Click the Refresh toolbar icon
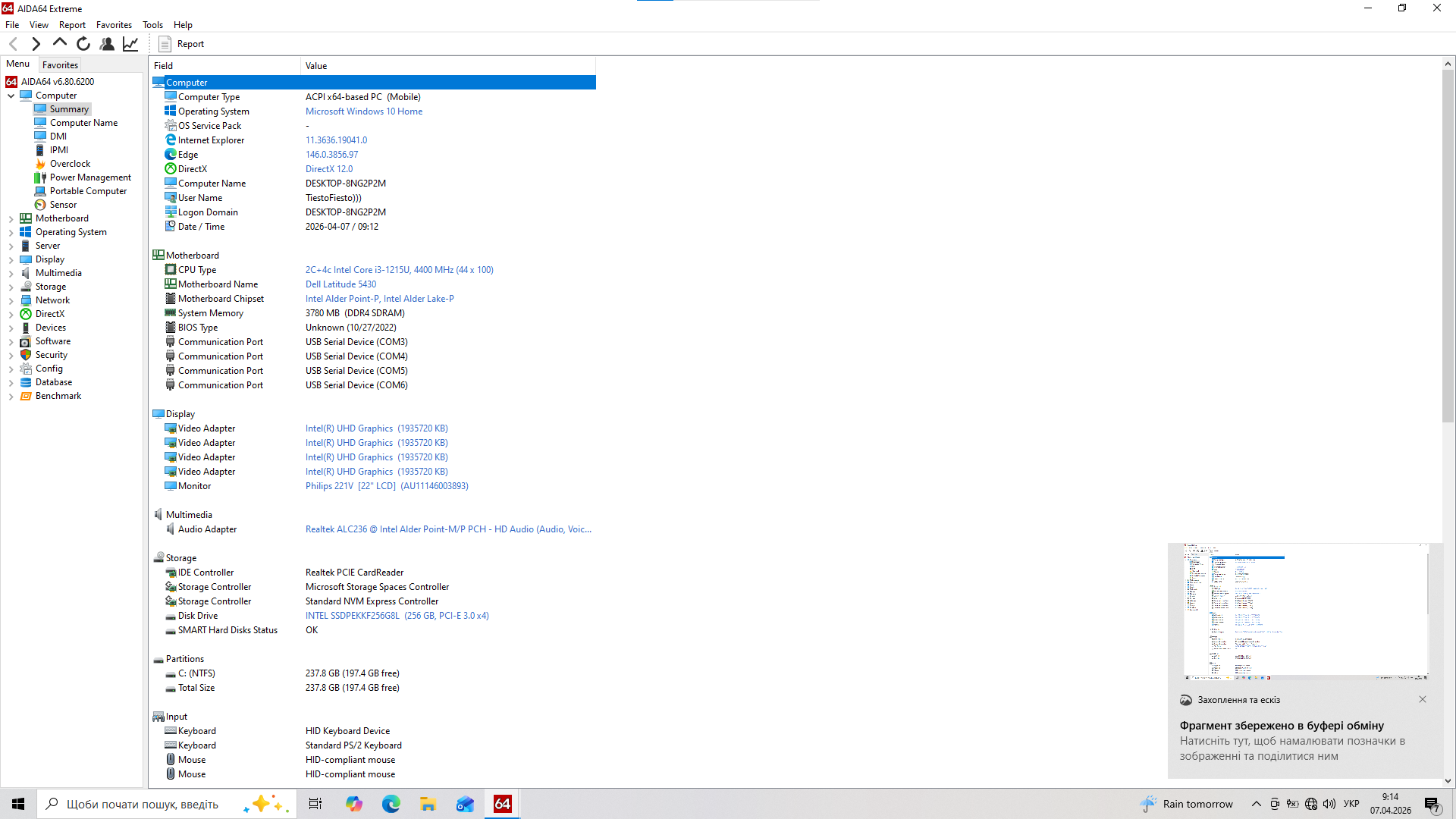Screen dimensions: 1456x819 [83, 44]
